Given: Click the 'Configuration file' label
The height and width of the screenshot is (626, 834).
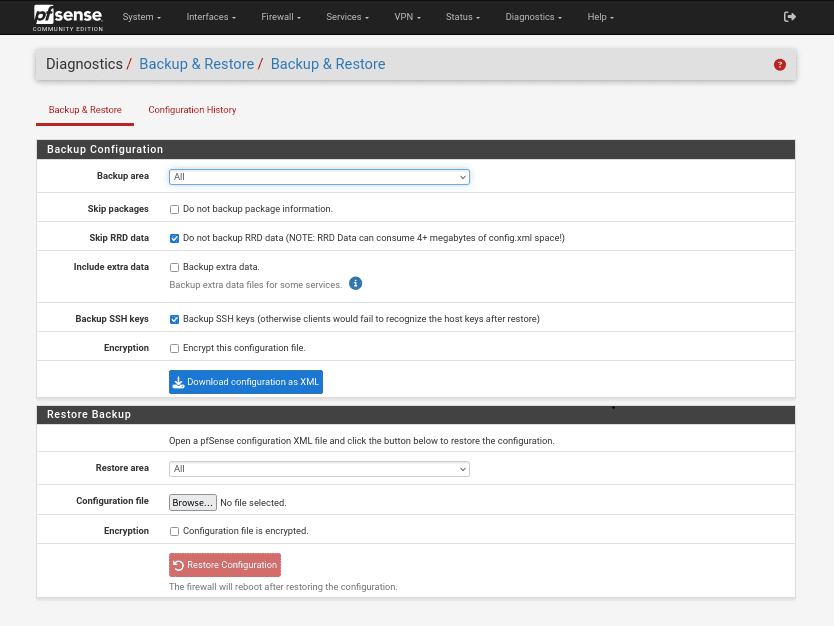Looking at the screenshot, I should pos(112,501).
